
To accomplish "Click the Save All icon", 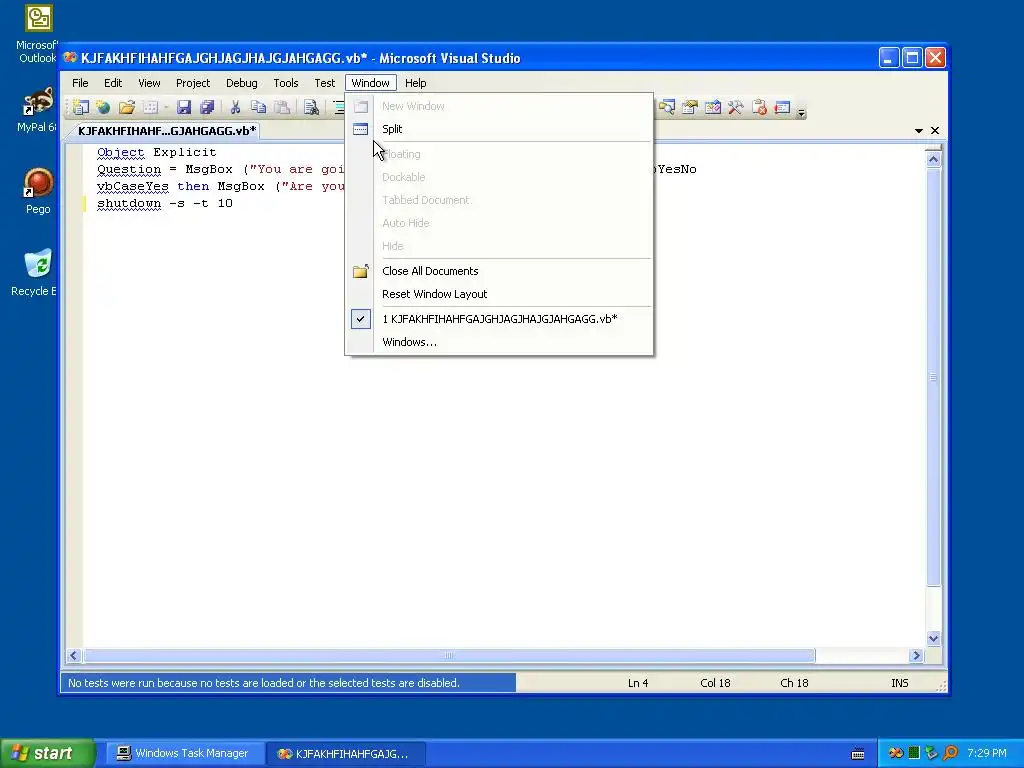I will coord(207,107).
